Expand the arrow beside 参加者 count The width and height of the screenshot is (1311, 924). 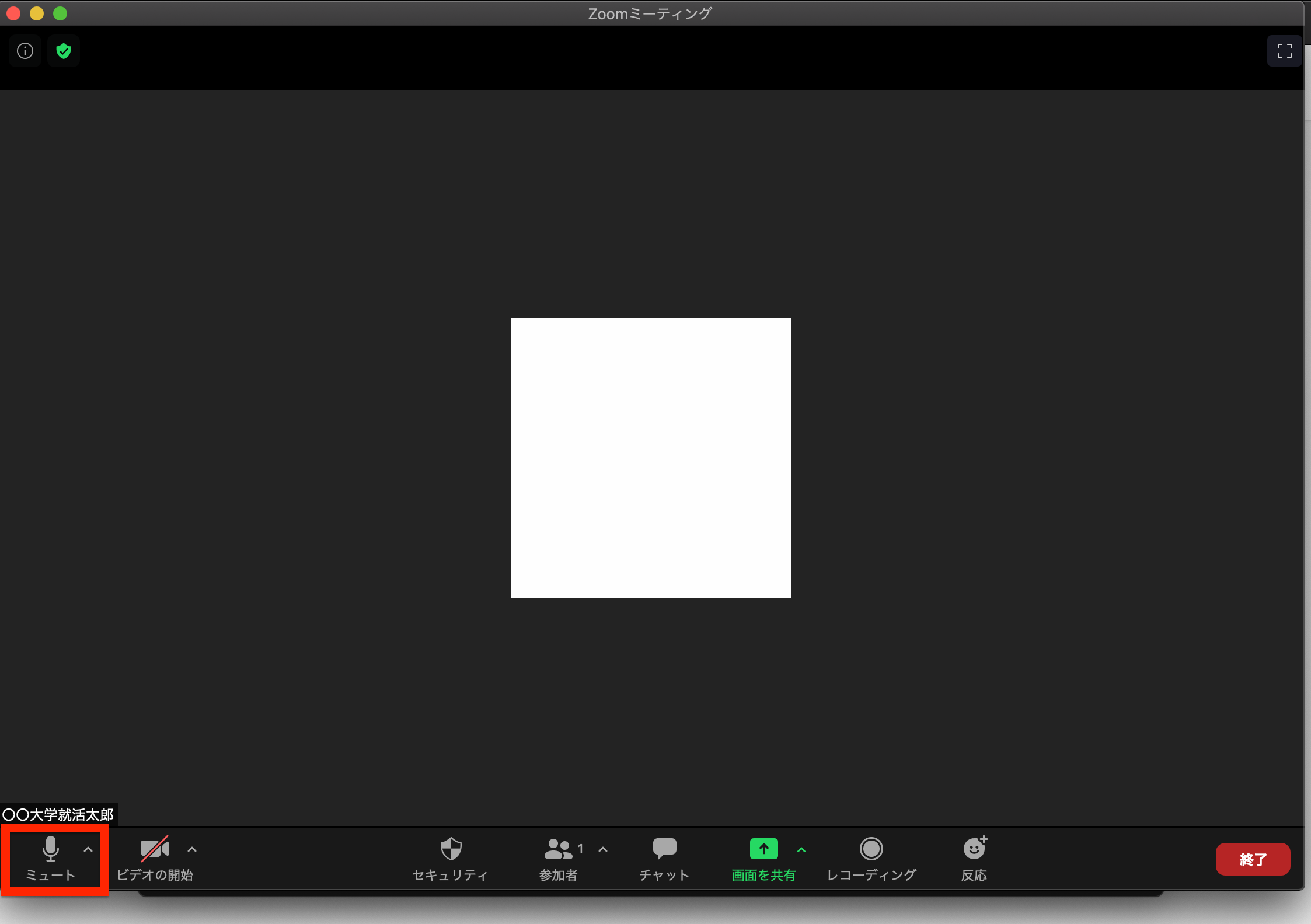[603, 849]
